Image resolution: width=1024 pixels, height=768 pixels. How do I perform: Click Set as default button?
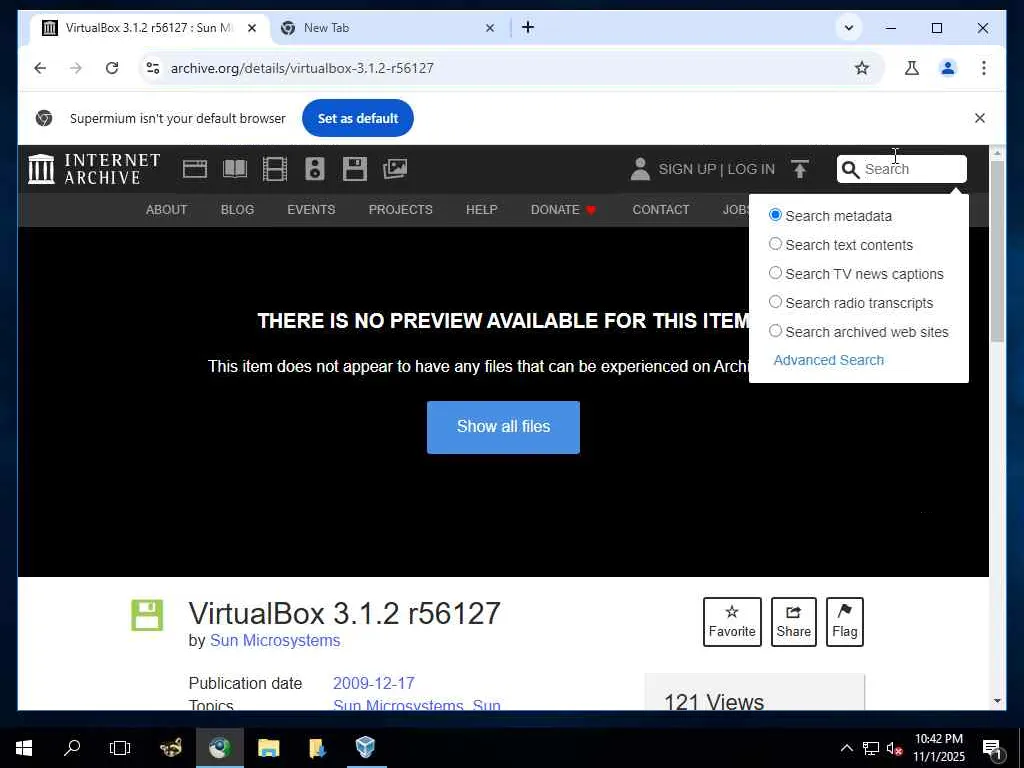[x=358, y=118]
